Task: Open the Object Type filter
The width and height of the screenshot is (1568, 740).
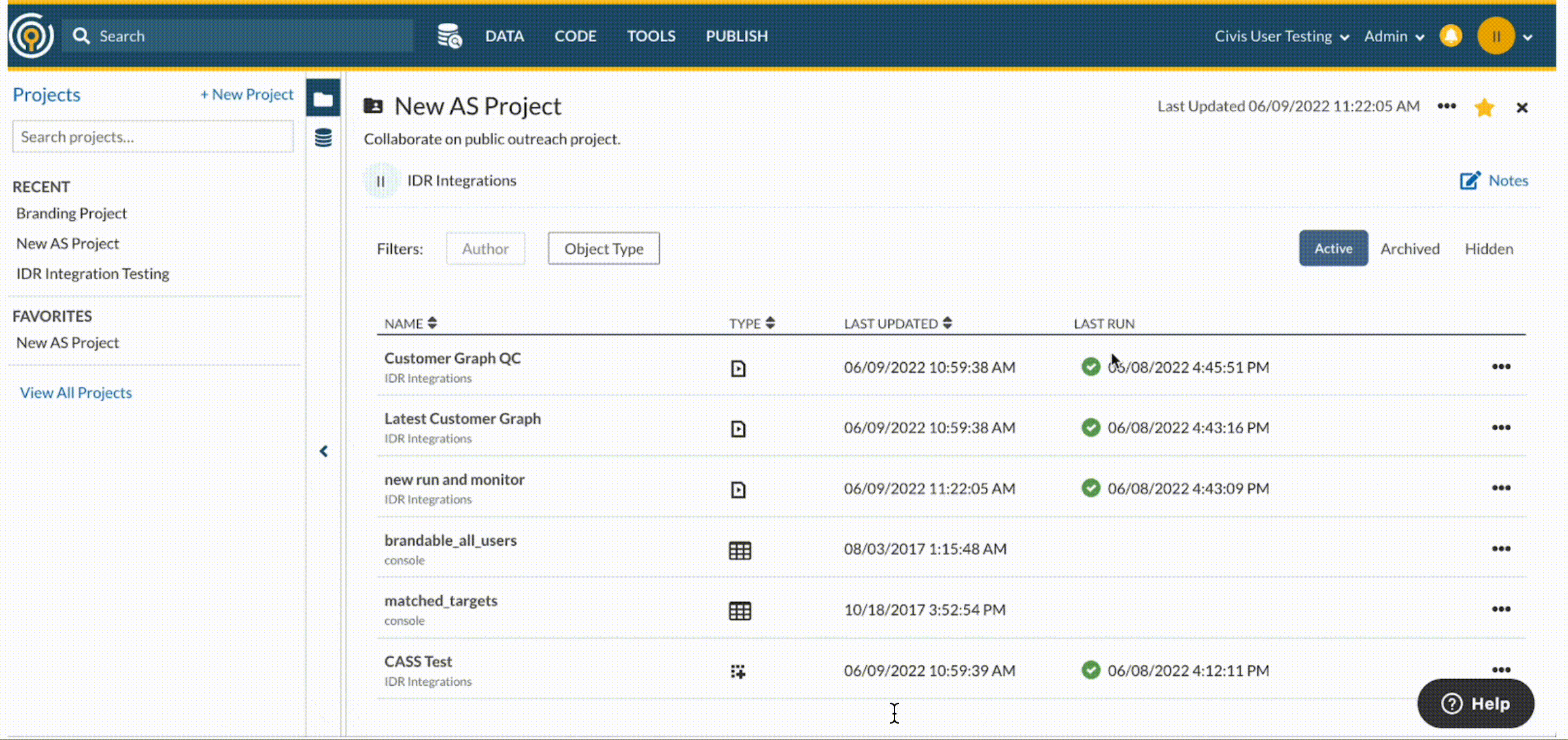Action: (604, 248)
